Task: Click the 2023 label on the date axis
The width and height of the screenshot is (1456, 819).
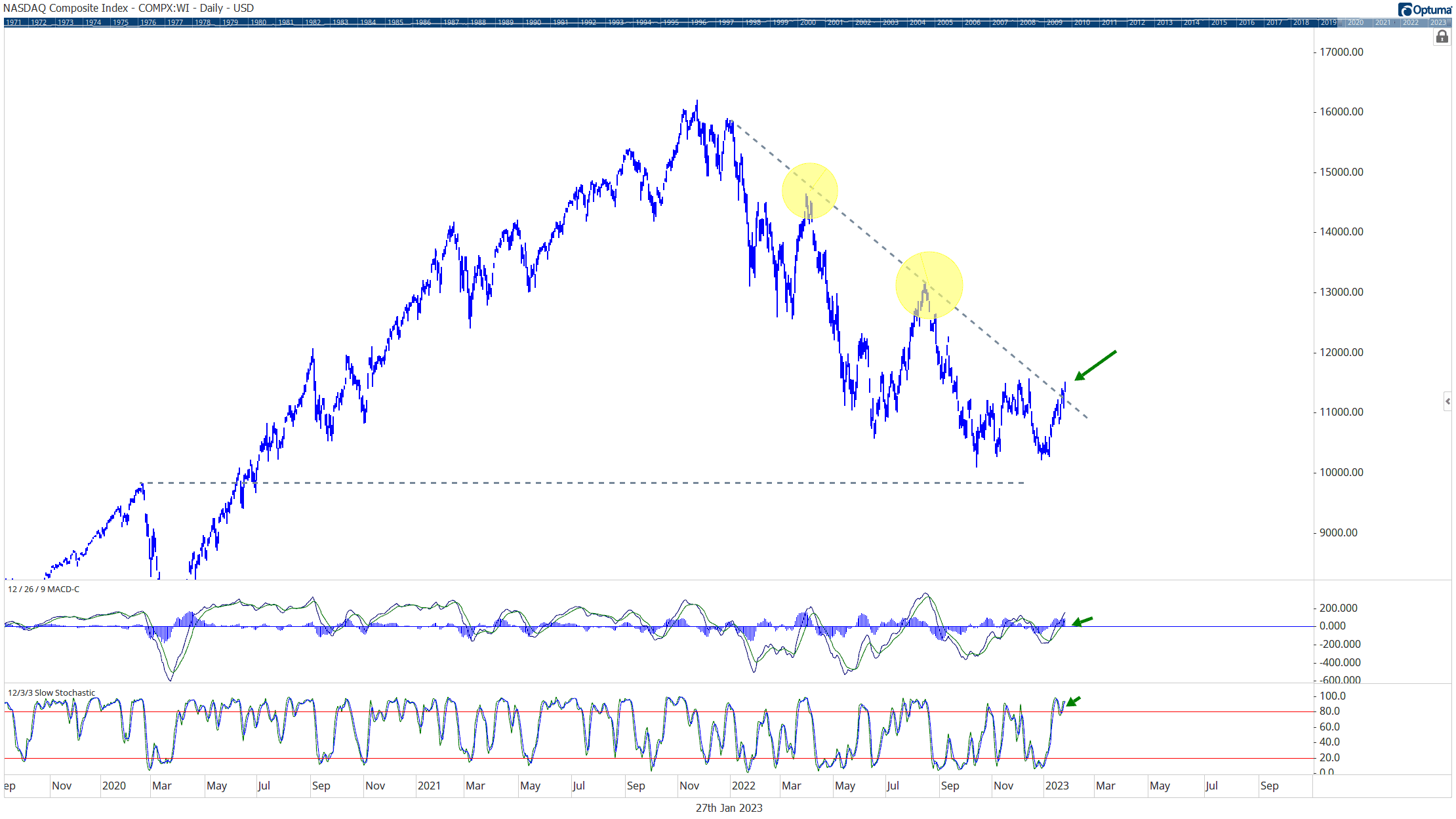Action: (x=1057, y=786)
